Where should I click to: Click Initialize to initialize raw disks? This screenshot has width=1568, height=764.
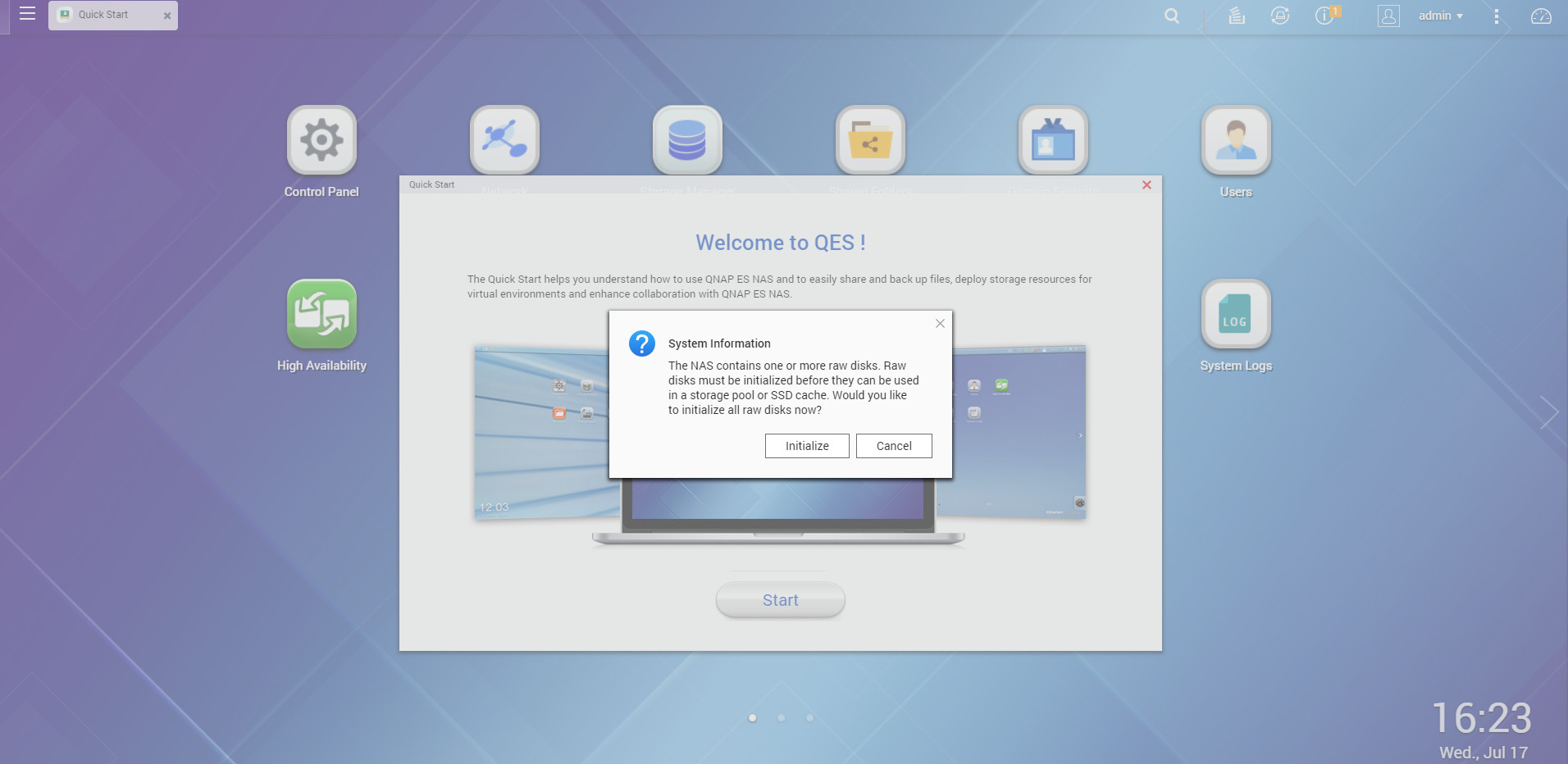807,446
